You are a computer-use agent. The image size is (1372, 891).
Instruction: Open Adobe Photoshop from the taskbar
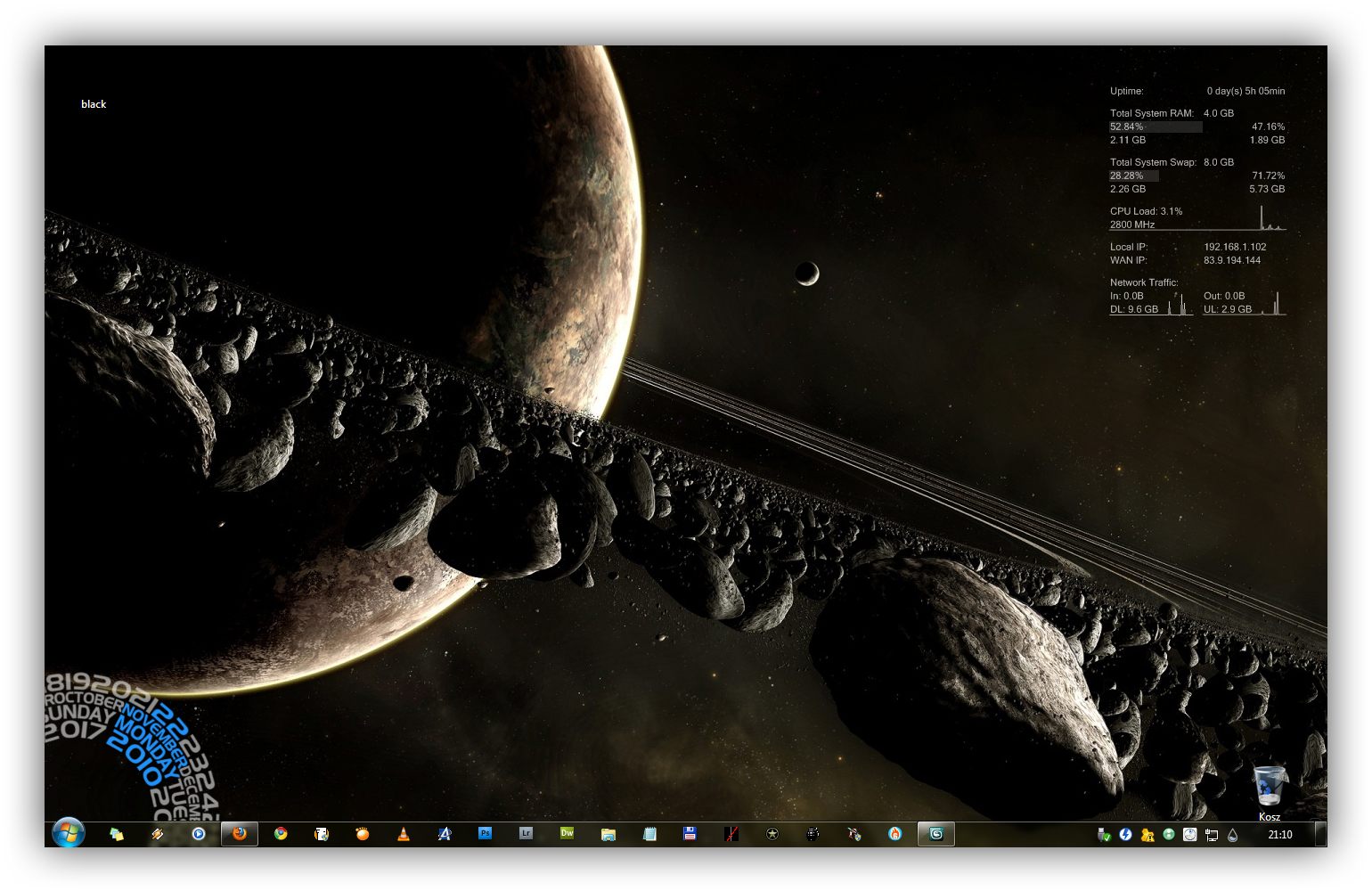(x=485, y=834)
